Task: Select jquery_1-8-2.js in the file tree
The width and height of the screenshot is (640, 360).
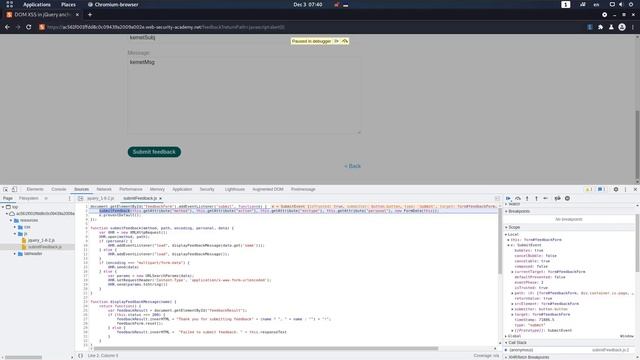Action: [41, 240]
